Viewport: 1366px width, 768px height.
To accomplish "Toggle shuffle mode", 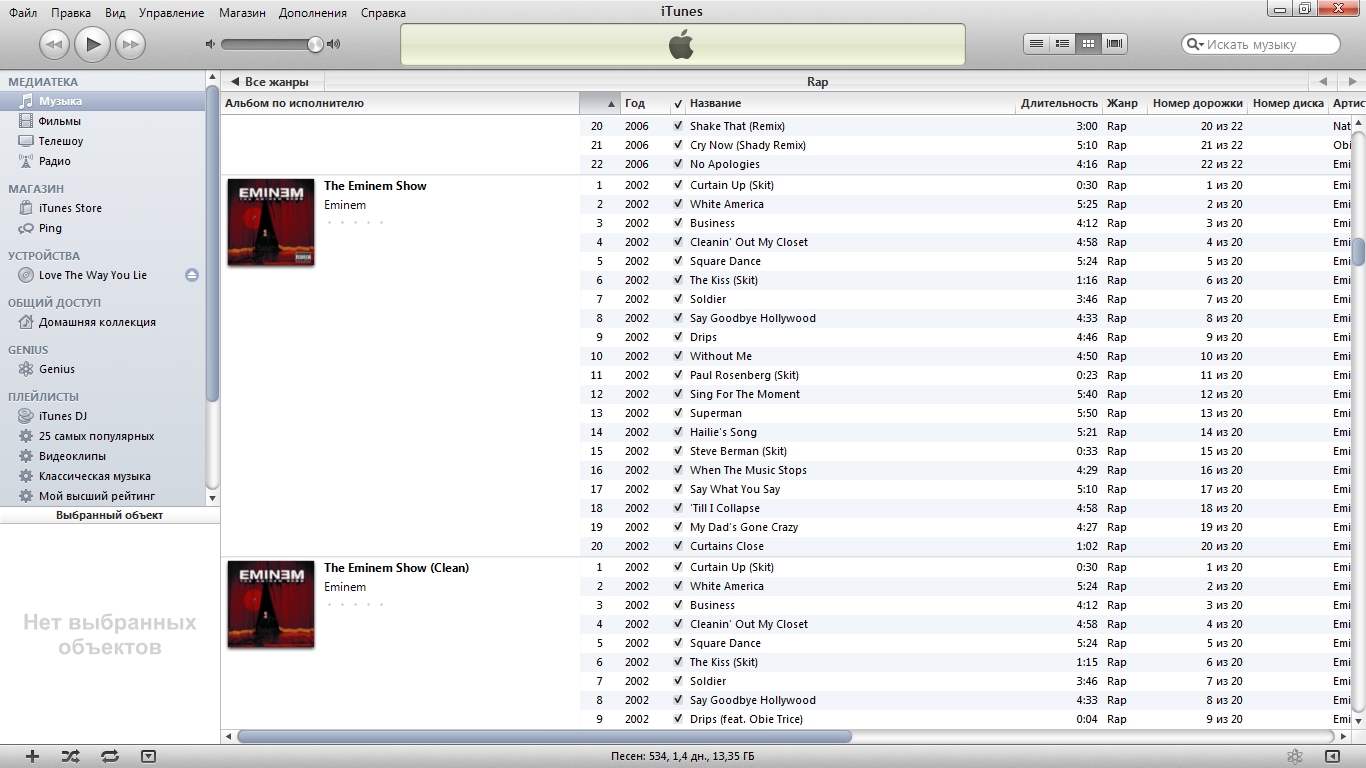I will (70, 757).
